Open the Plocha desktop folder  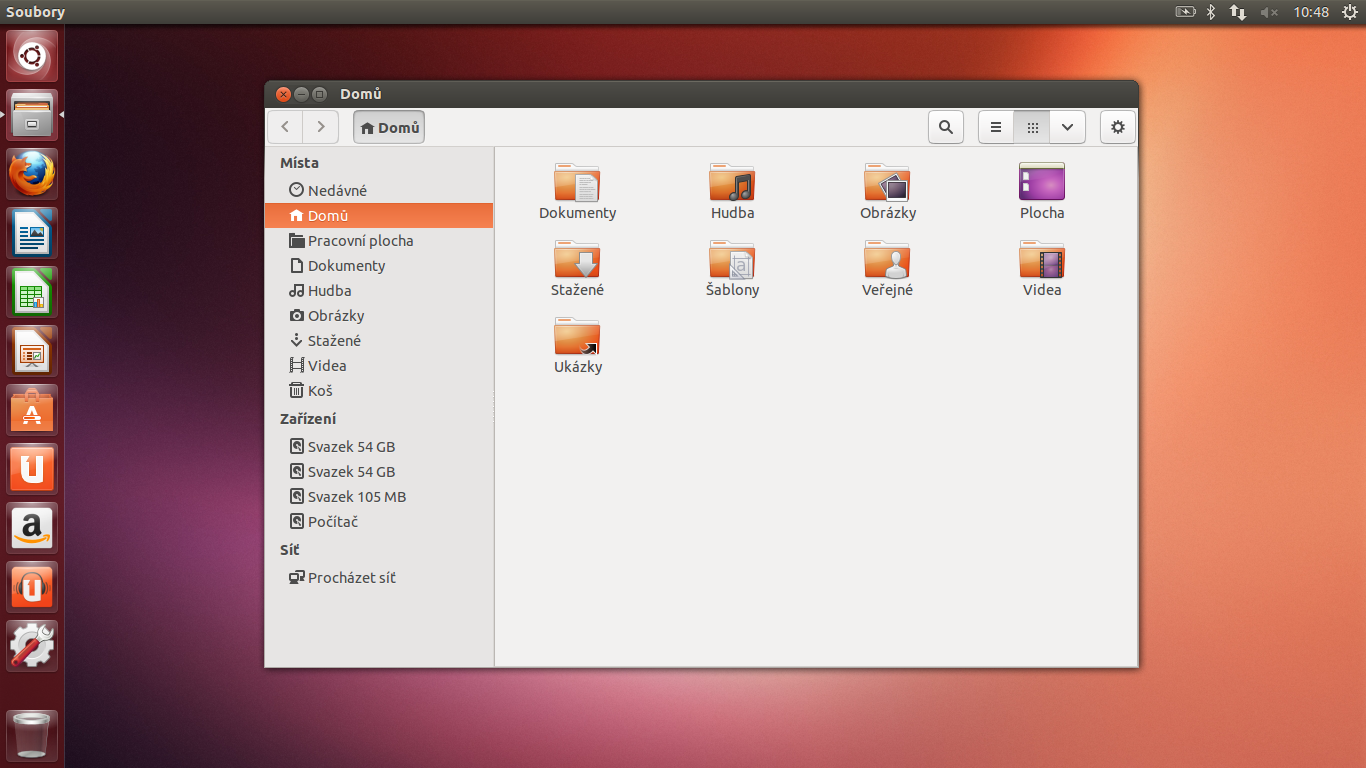(x=1041, y=184)
